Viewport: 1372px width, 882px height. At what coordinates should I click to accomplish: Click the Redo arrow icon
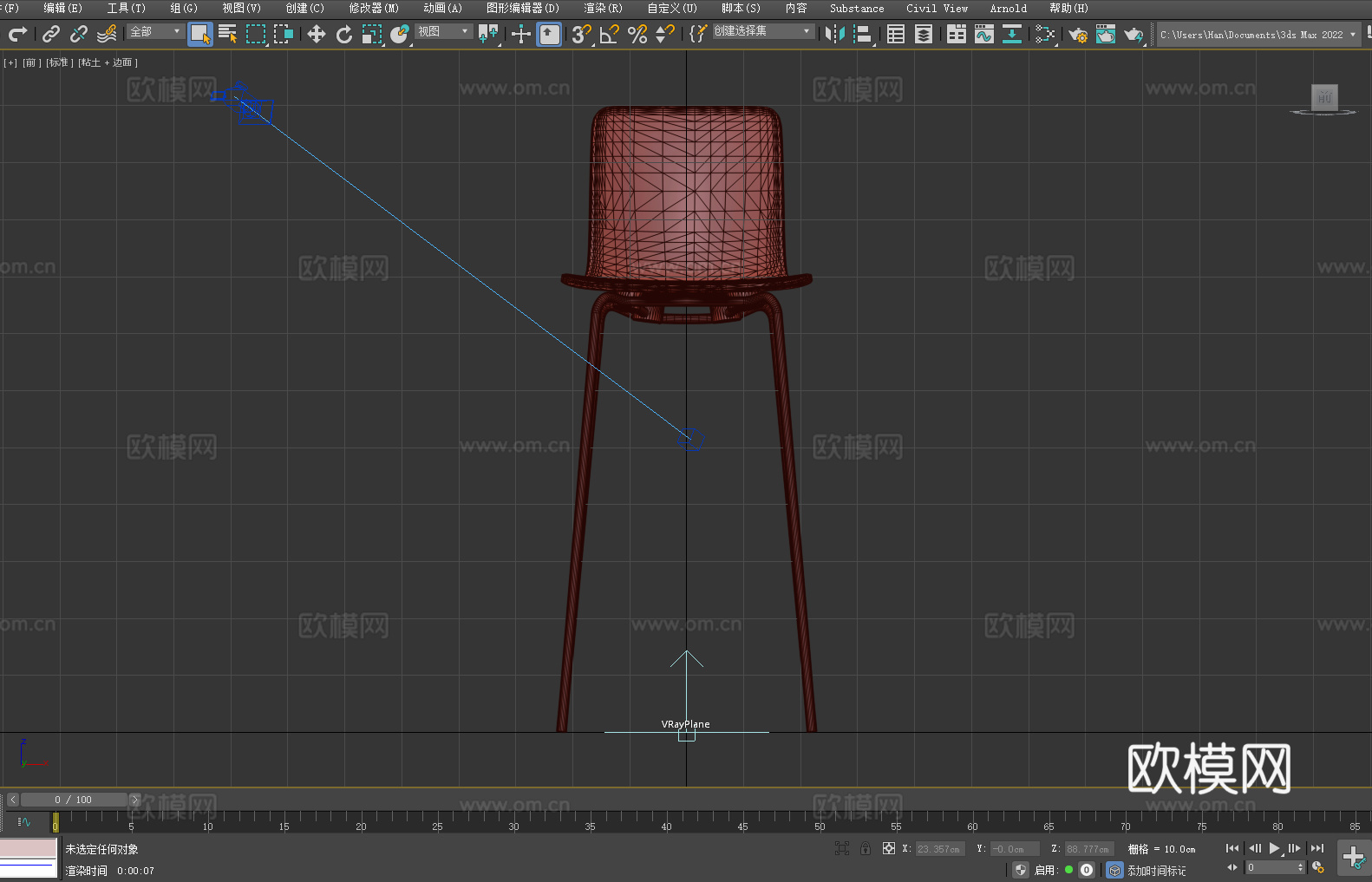tap(17, 34)
